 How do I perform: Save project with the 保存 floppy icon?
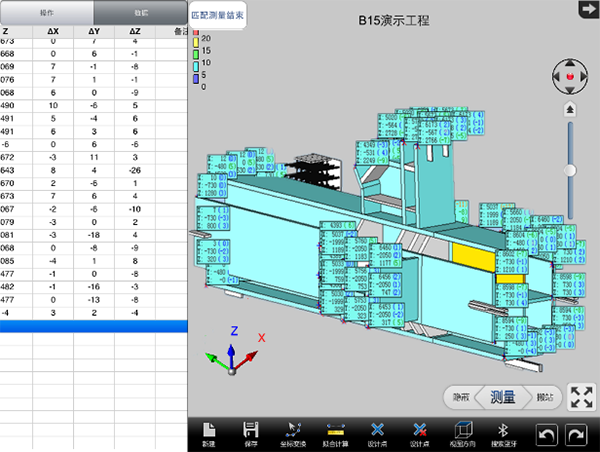251,434
